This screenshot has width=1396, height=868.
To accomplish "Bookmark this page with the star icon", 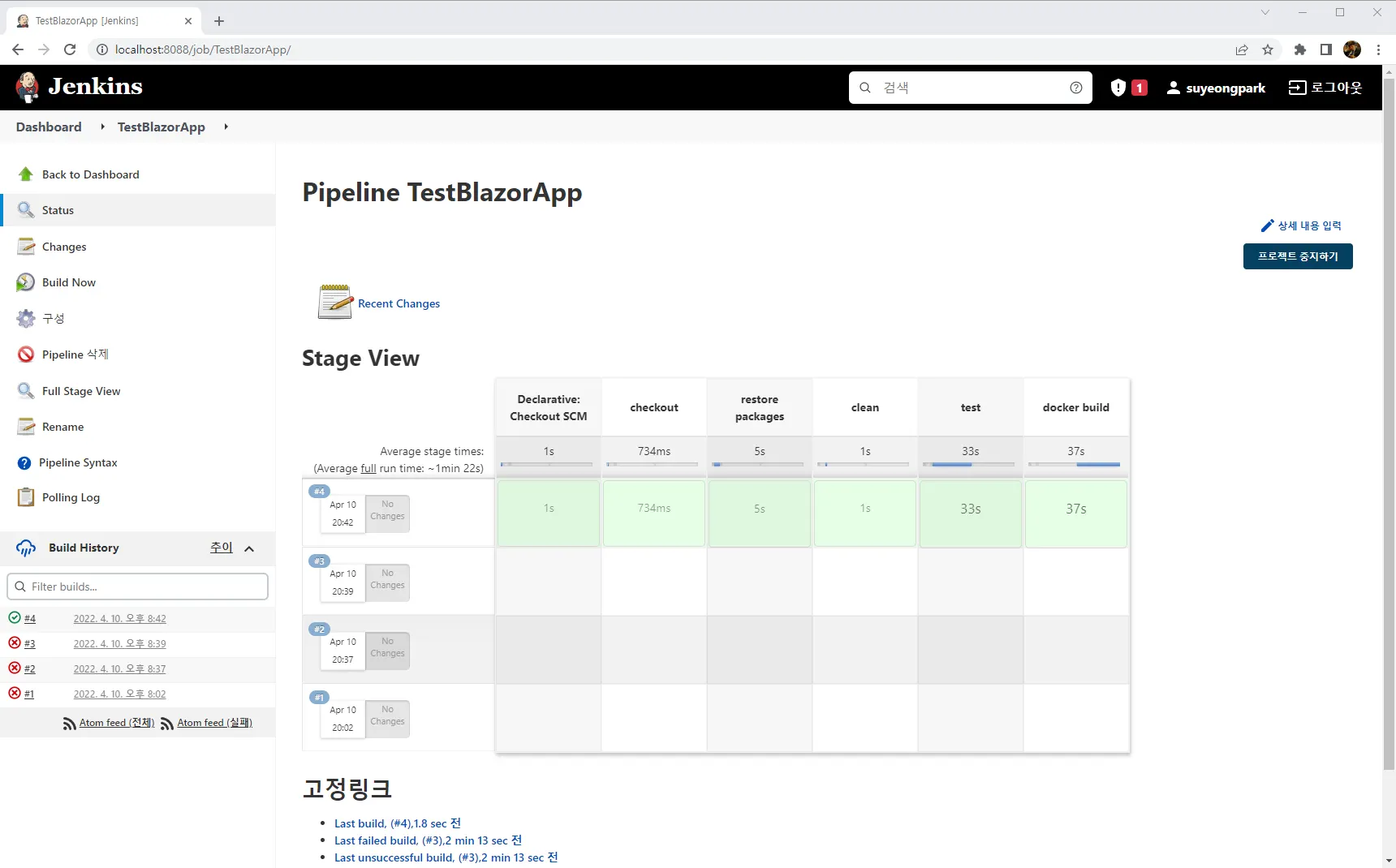I will click(x=1268, y=49).
